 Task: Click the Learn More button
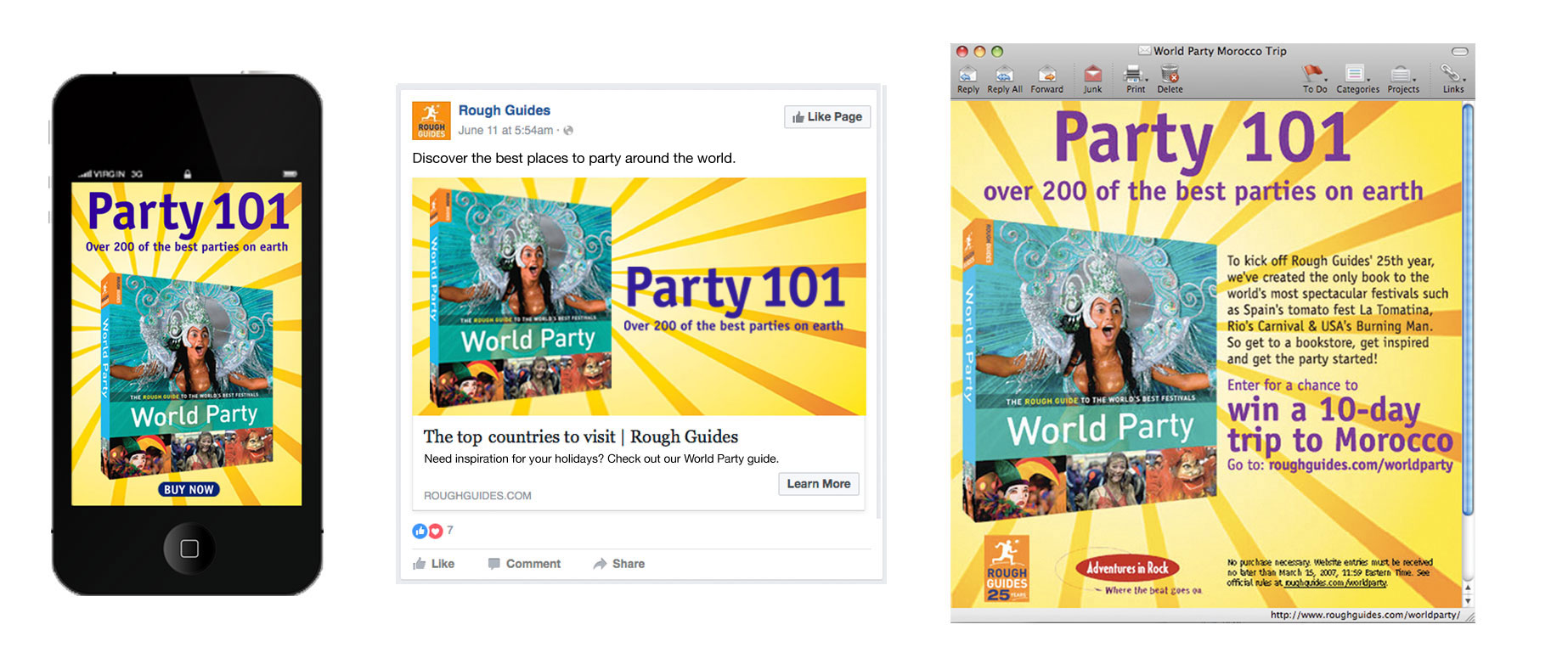(819, 484)
